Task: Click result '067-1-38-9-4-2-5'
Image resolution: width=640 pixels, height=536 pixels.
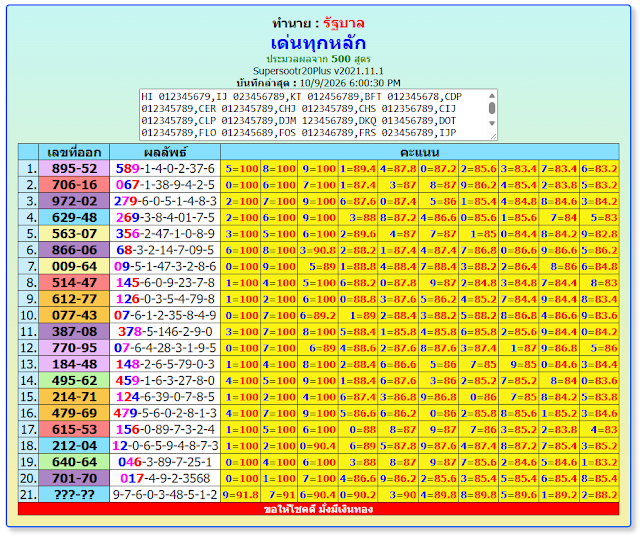Action: coord(165,185)
